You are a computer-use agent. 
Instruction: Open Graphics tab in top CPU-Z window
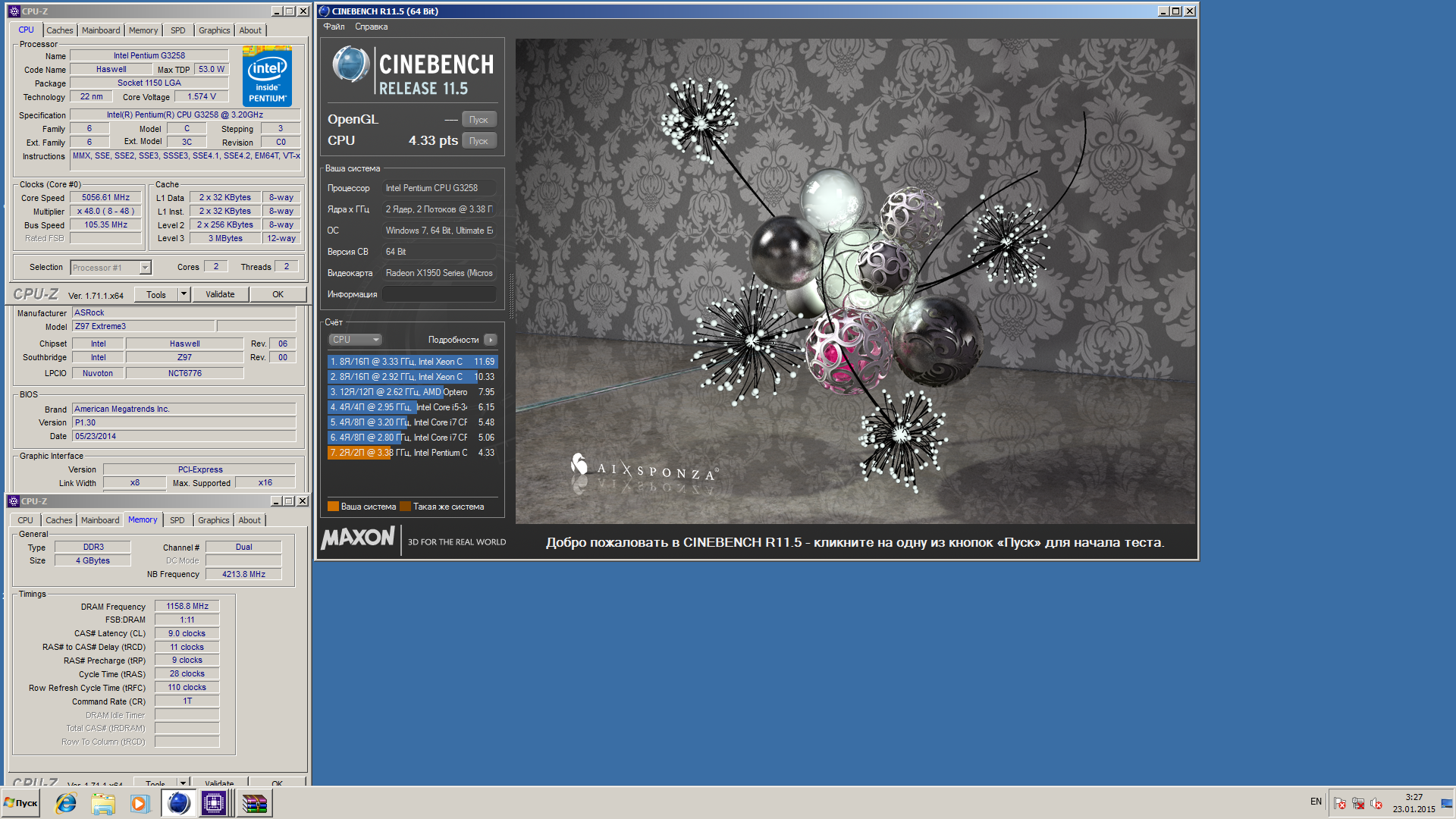pyautogui.click(x=215, y=30)
